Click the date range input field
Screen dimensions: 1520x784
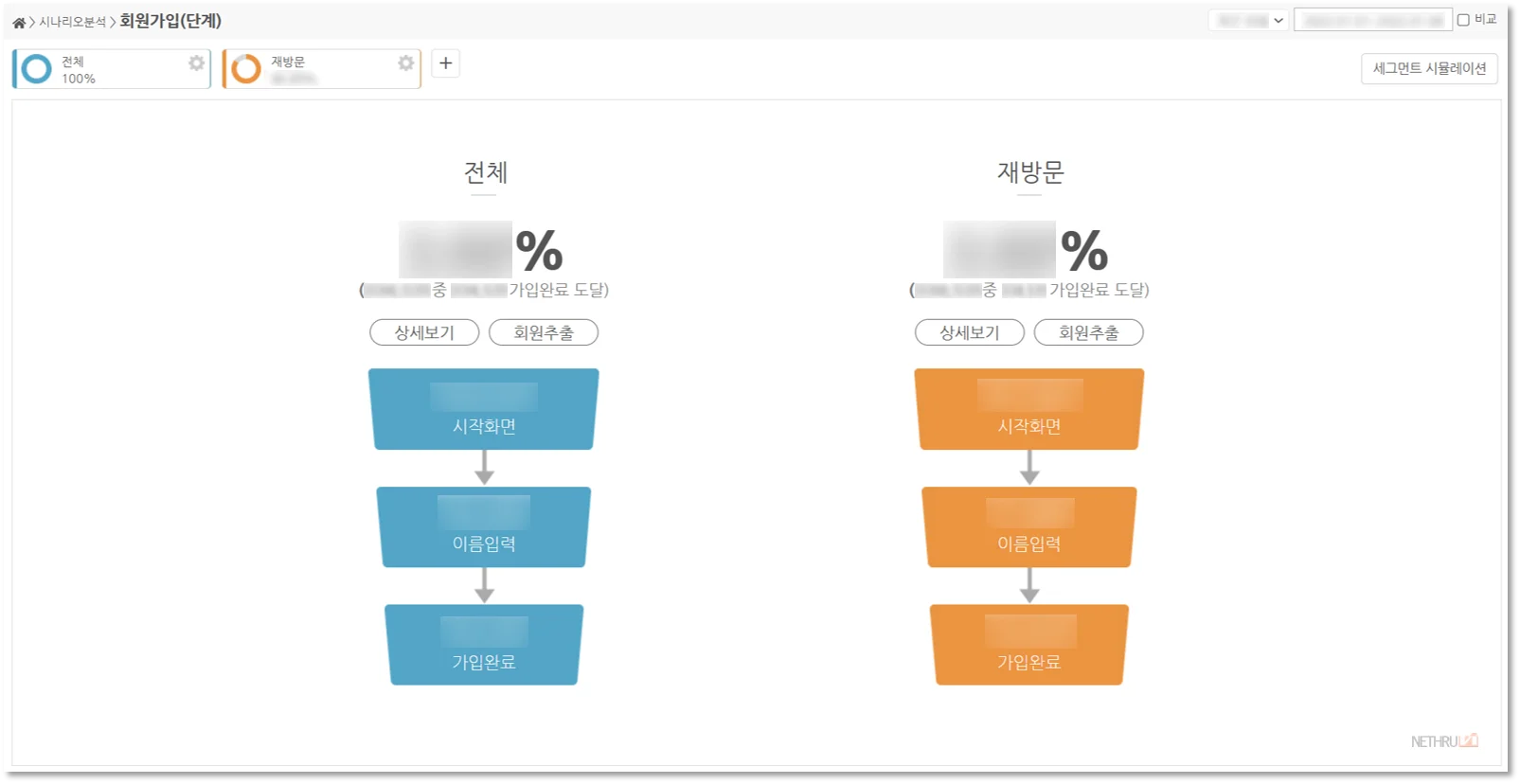point(1373,18)
